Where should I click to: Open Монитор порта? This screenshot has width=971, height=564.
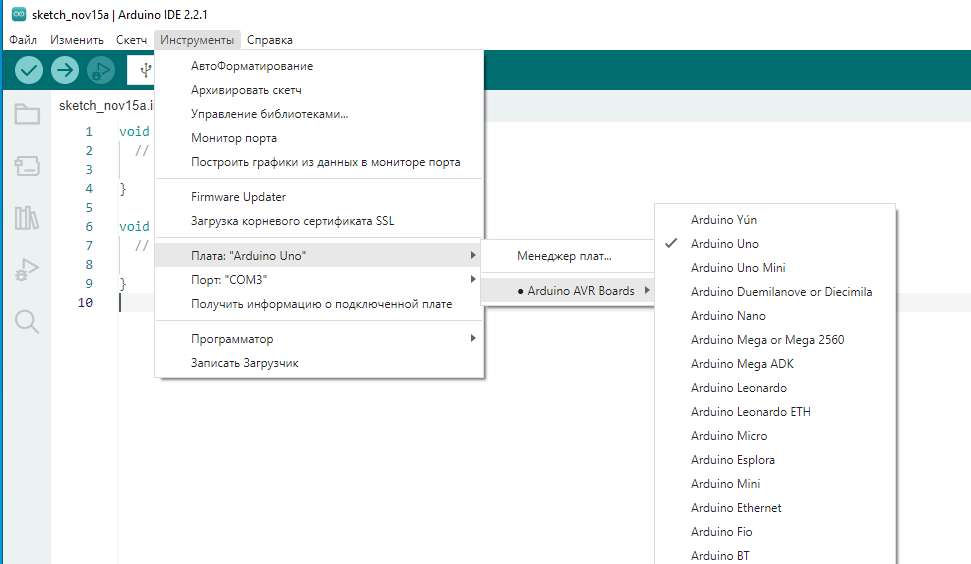pyautogui.click(x=319, y=138)
